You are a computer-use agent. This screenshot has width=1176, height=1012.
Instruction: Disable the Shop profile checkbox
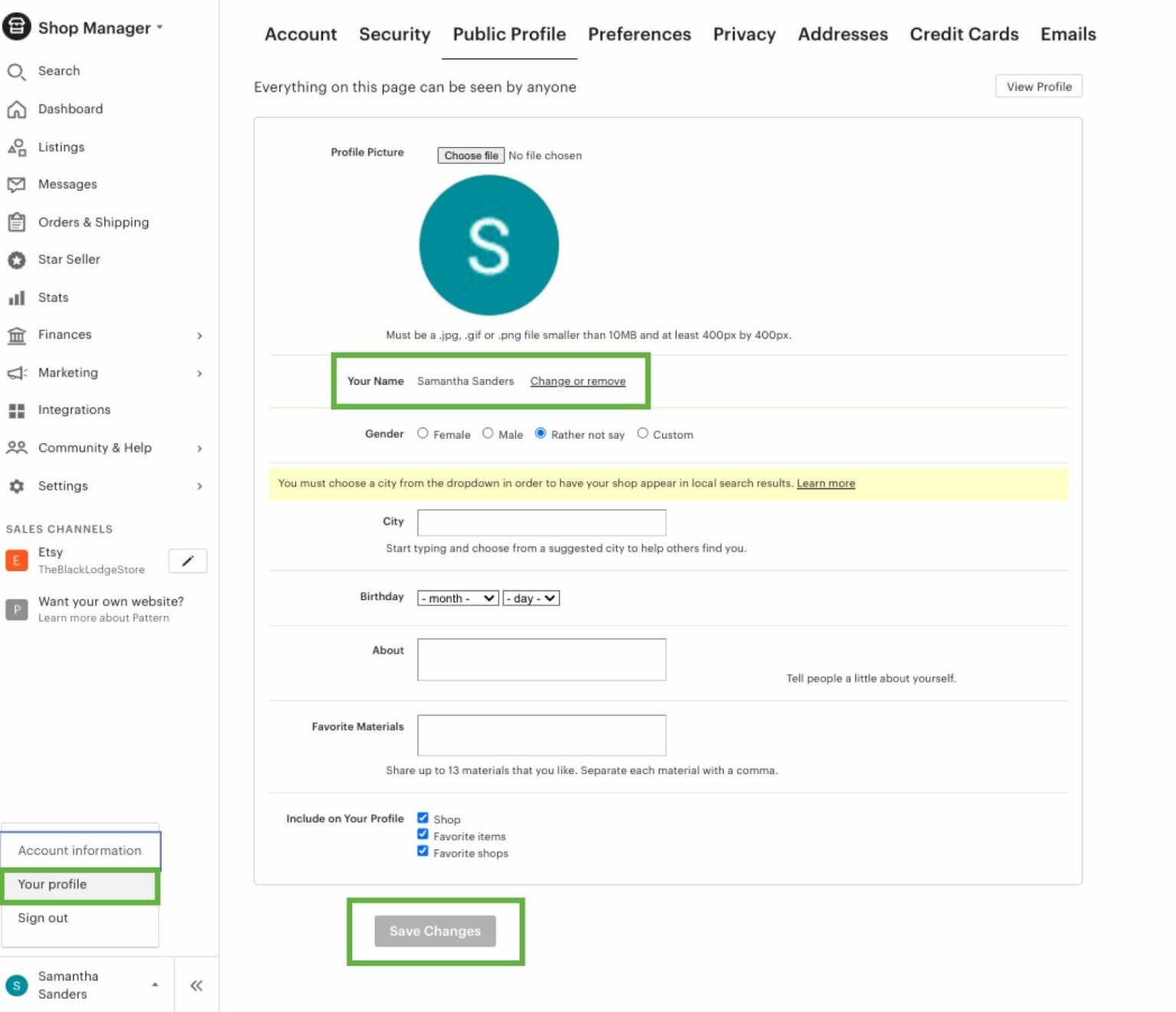[423, 817]
